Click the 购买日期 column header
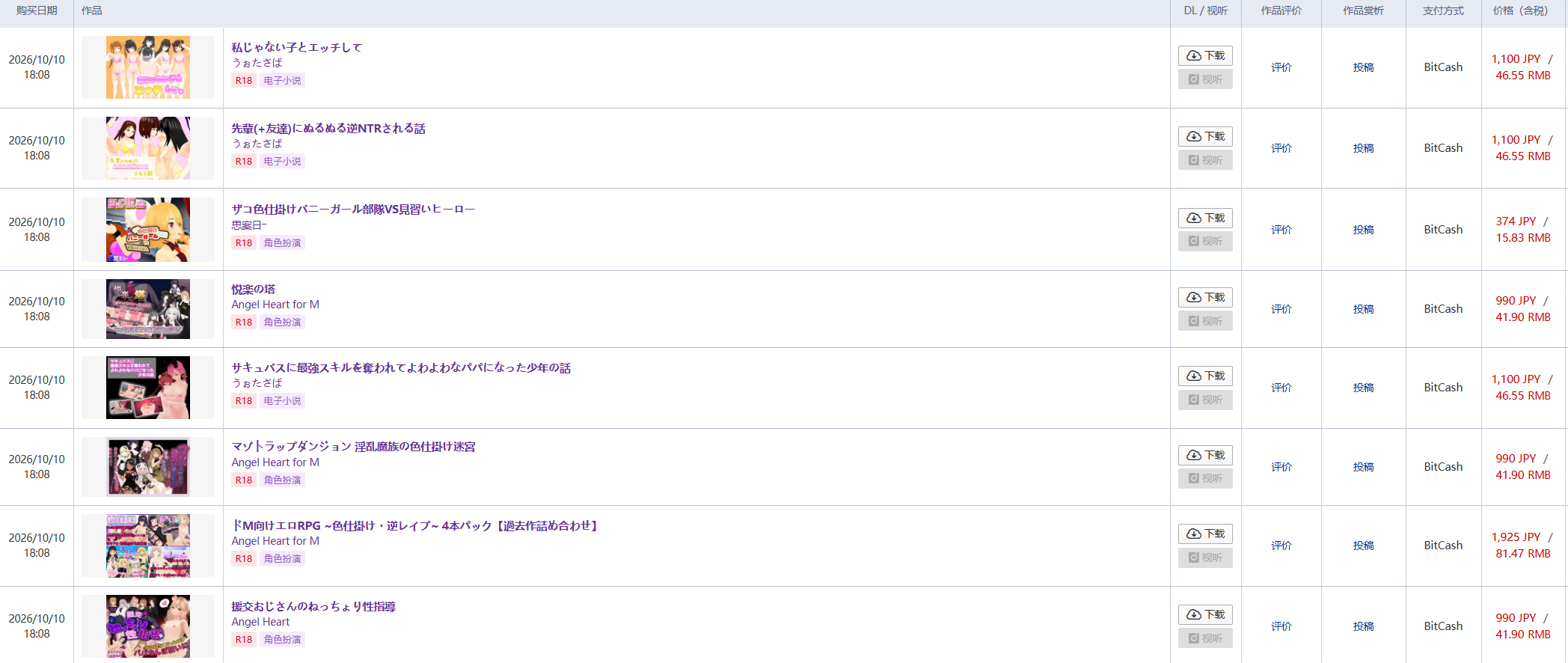 (x=37, y=10)
